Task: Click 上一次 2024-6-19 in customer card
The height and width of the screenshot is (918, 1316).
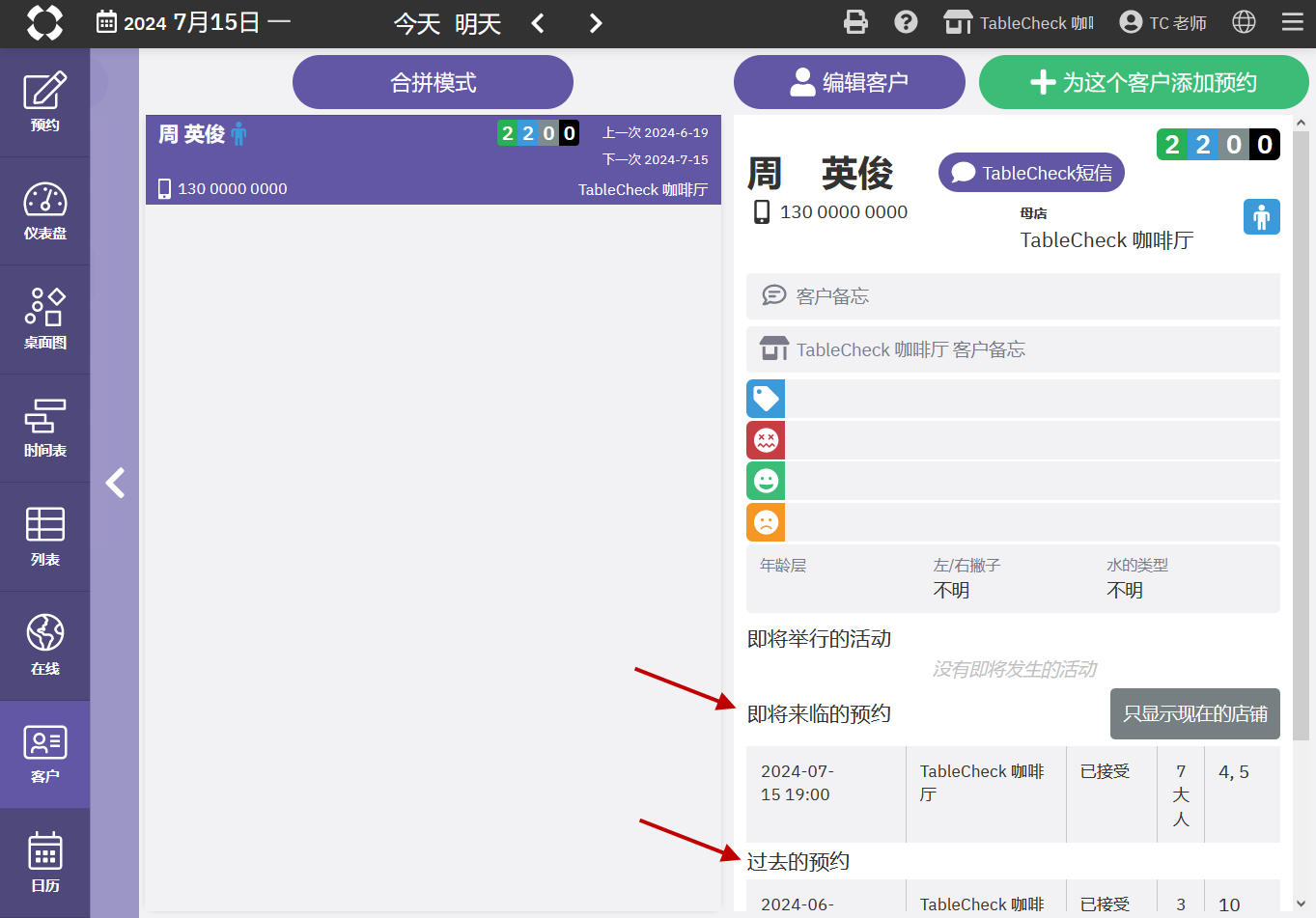Action: (656, 133)
